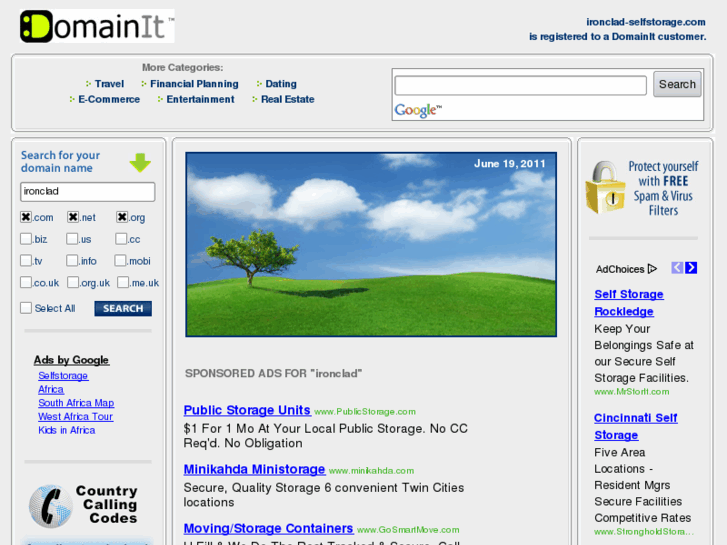Image resolution: width=727 pixels, height=545 pixels.
Task: Click the padlock spam filter icon
Action: click(x=605, y=187)
